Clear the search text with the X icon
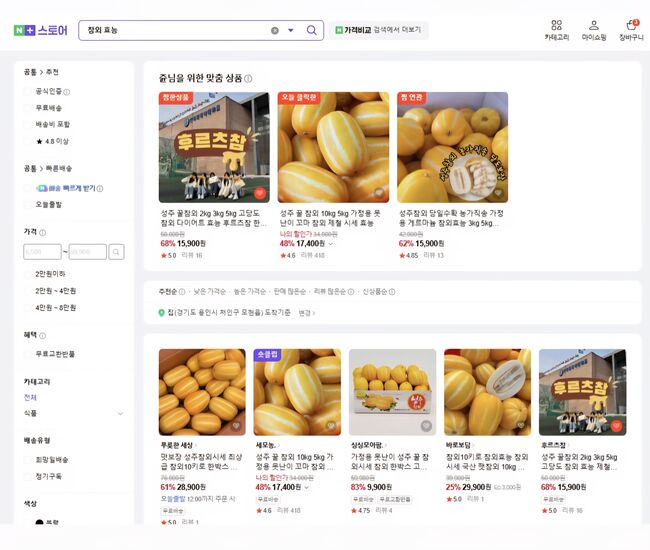Image resolution: width=650 pixels, height=550 pixels. tap(275, 30)
